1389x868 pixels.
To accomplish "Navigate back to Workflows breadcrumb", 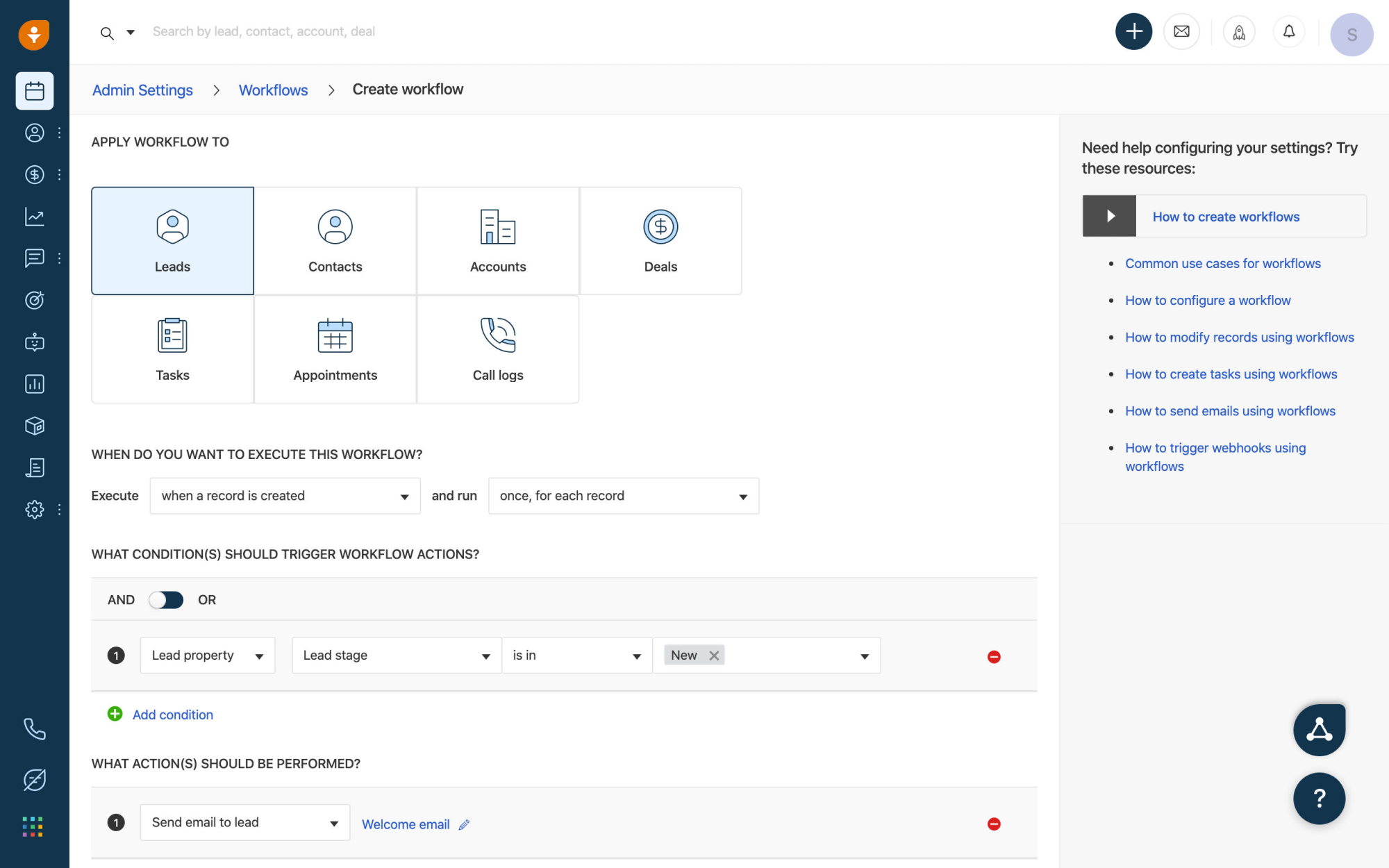I will 273,90.
